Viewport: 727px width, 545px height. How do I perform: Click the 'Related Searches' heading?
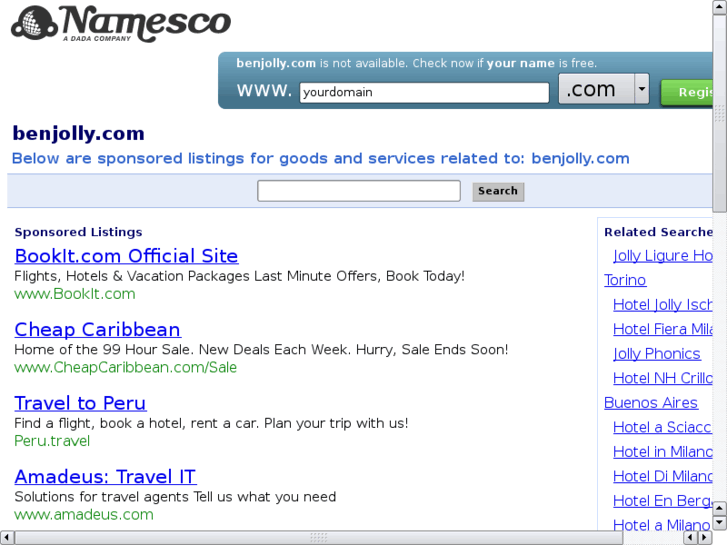click(x=658, y=232)
